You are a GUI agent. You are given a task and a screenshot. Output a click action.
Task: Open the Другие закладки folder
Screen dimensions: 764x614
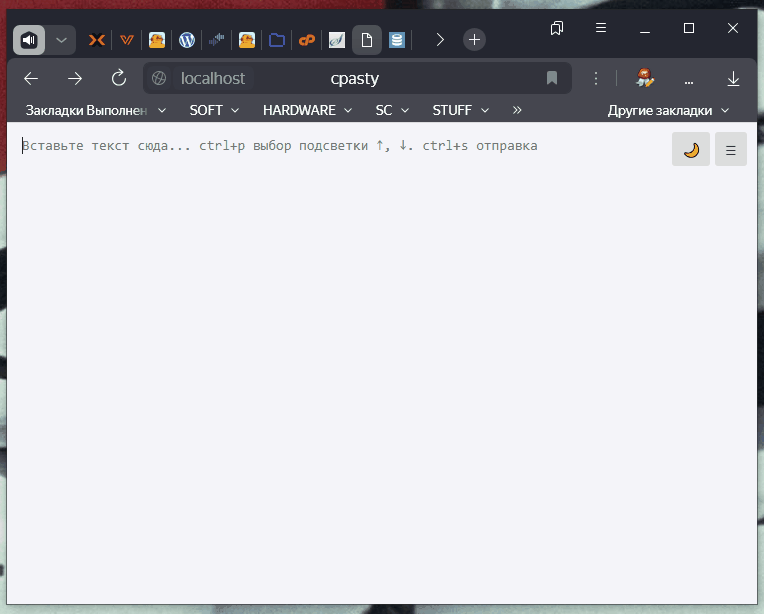click(668, 111)
